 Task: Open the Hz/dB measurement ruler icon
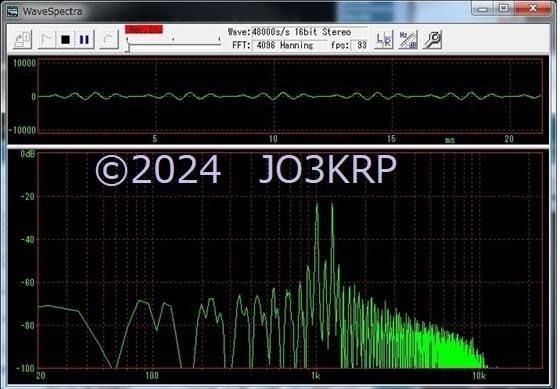click(x=408, y=40)
